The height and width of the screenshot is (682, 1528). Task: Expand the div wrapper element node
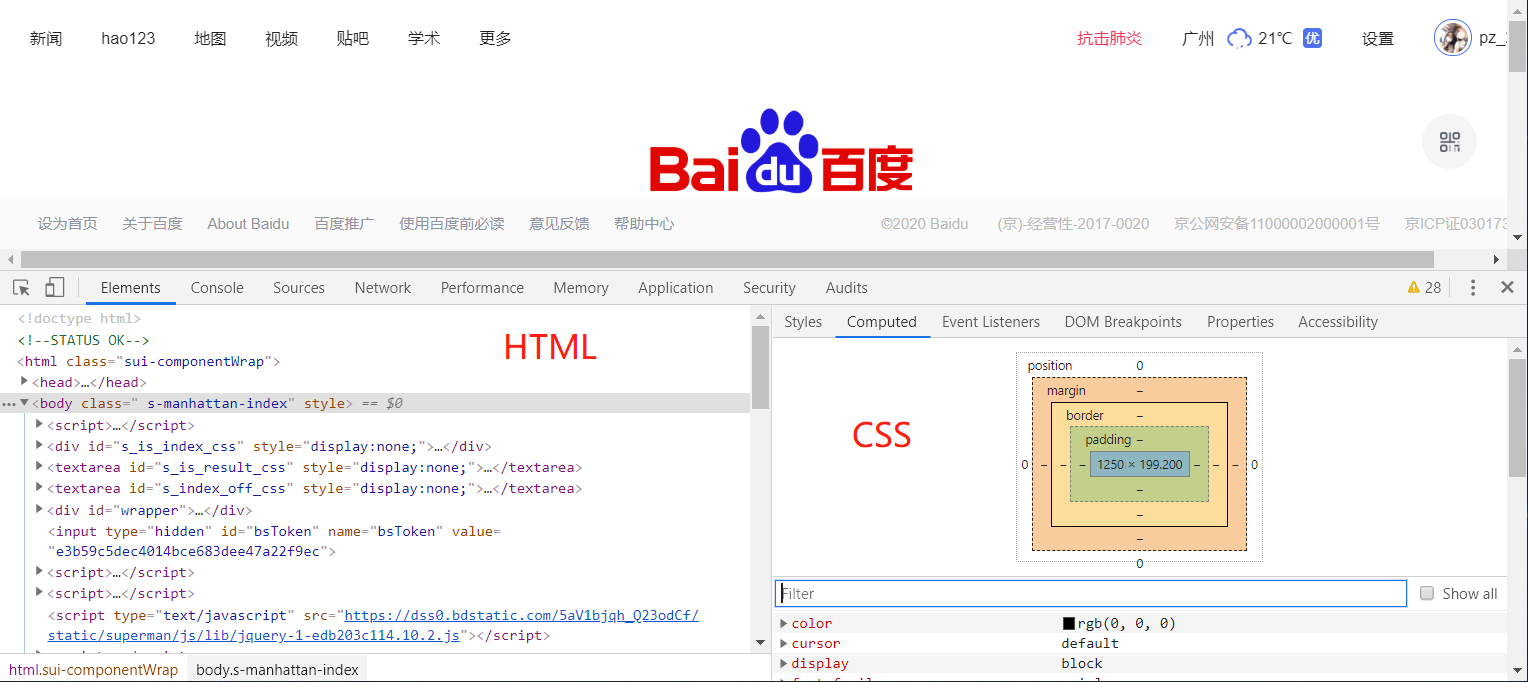click(x=39, y=510)
